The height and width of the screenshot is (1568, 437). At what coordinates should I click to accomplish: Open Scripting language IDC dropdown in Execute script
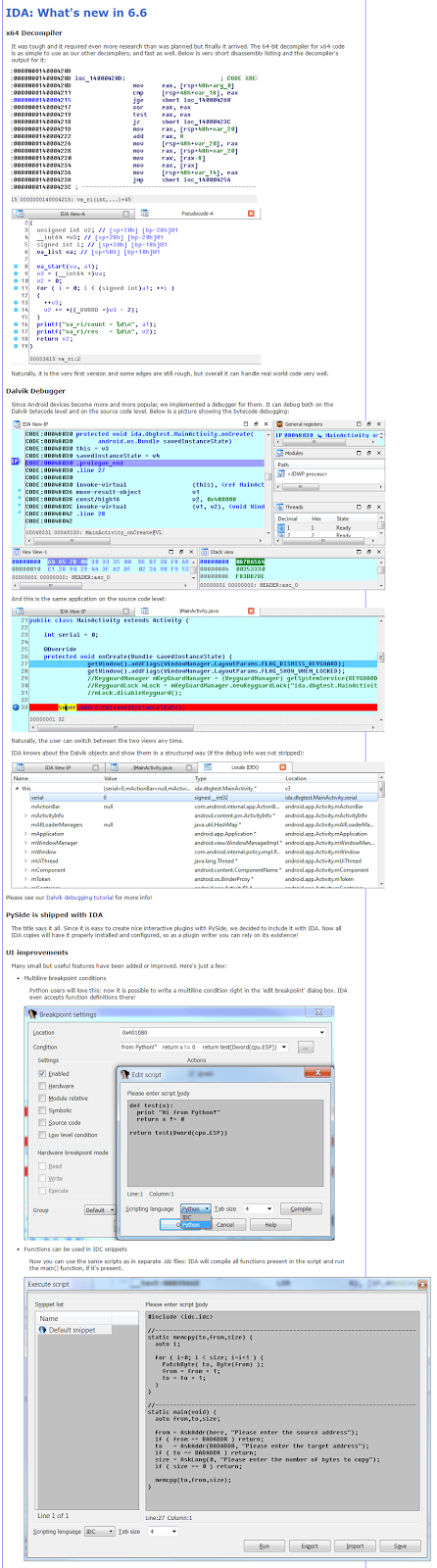pos(99,1530)
